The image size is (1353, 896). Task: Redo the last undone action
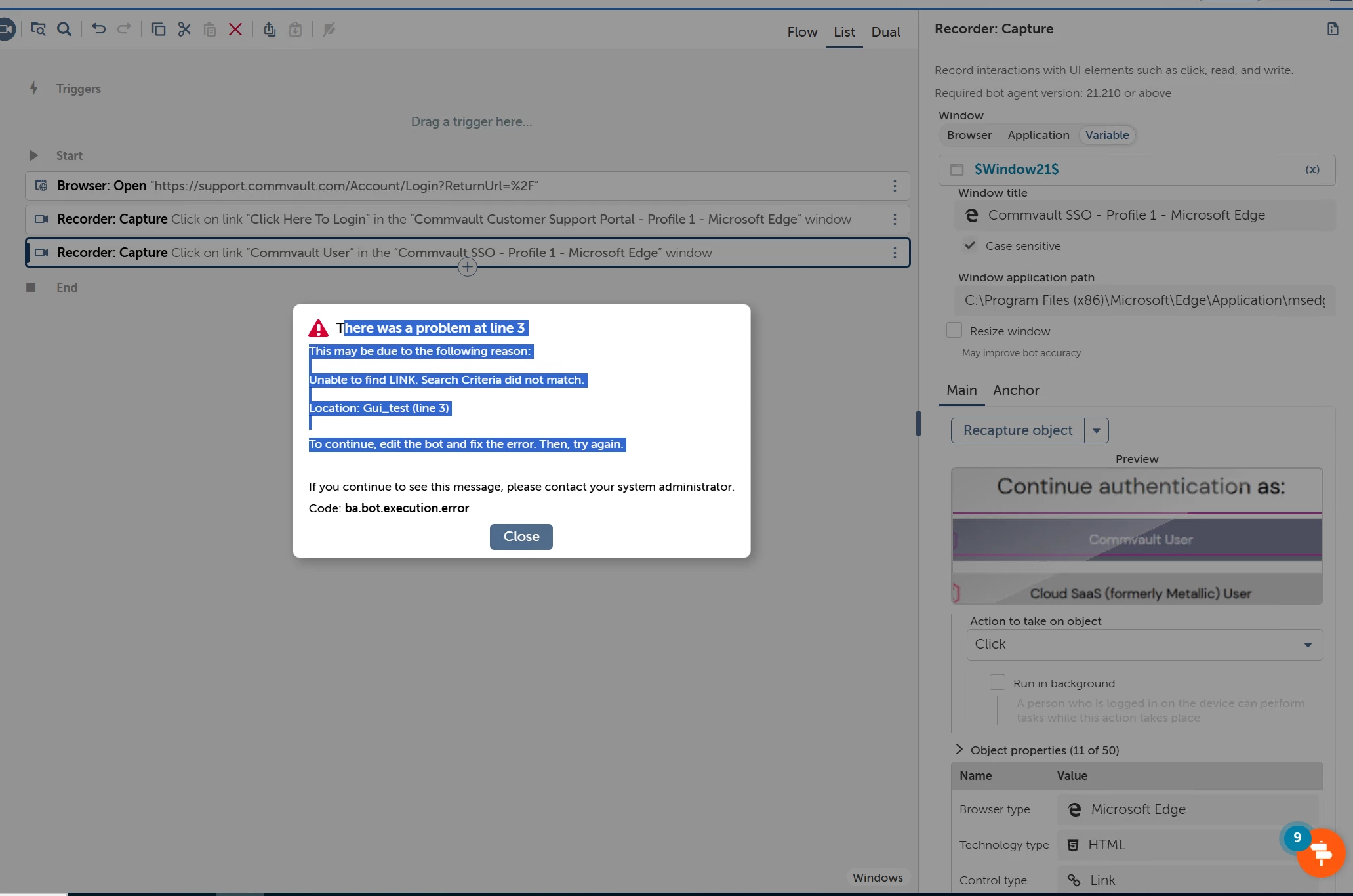click(x=124, y=29)
